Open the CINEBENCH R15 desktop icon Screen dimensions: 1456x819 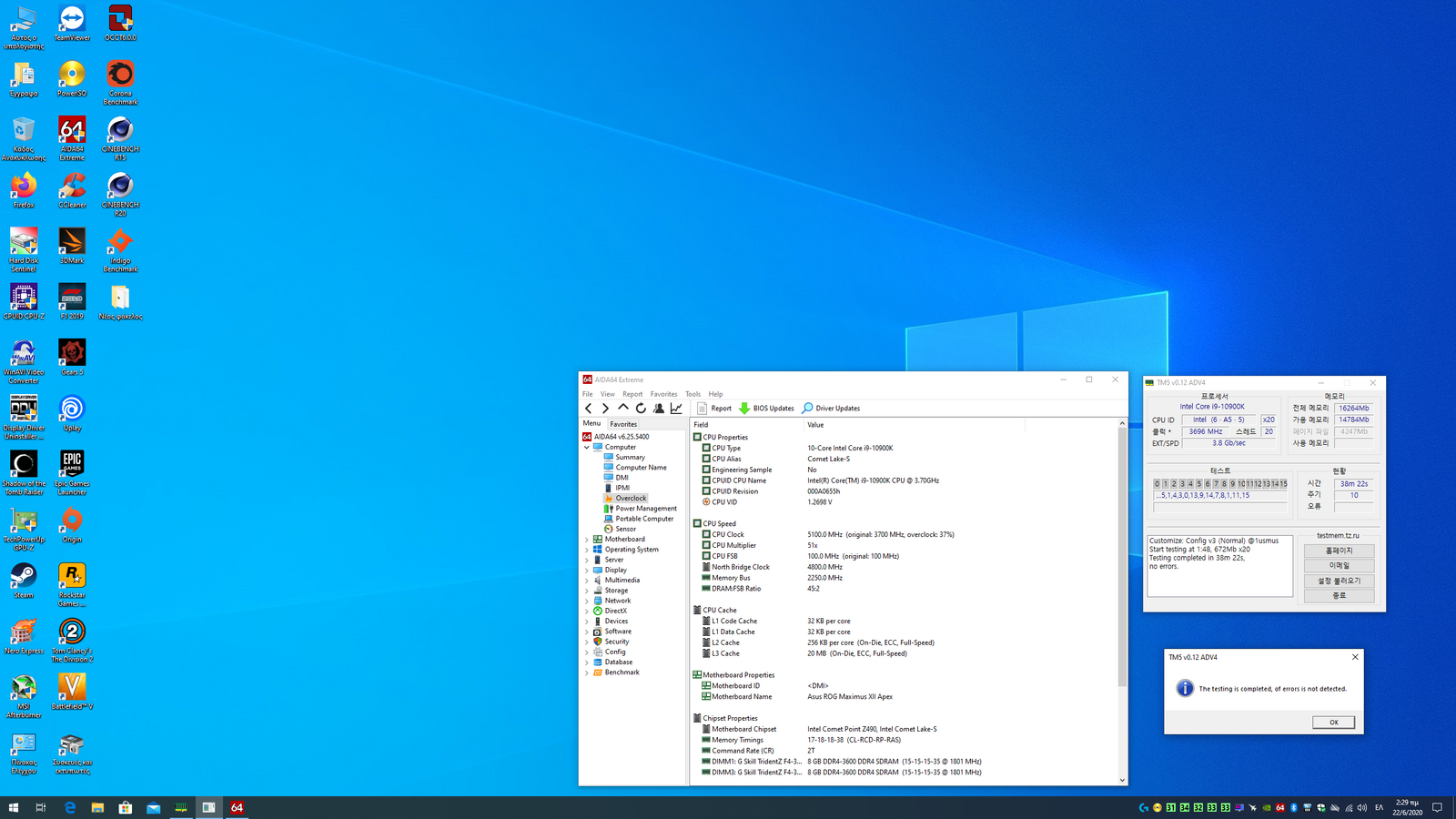pyautogui.click(x=120, y=138)
